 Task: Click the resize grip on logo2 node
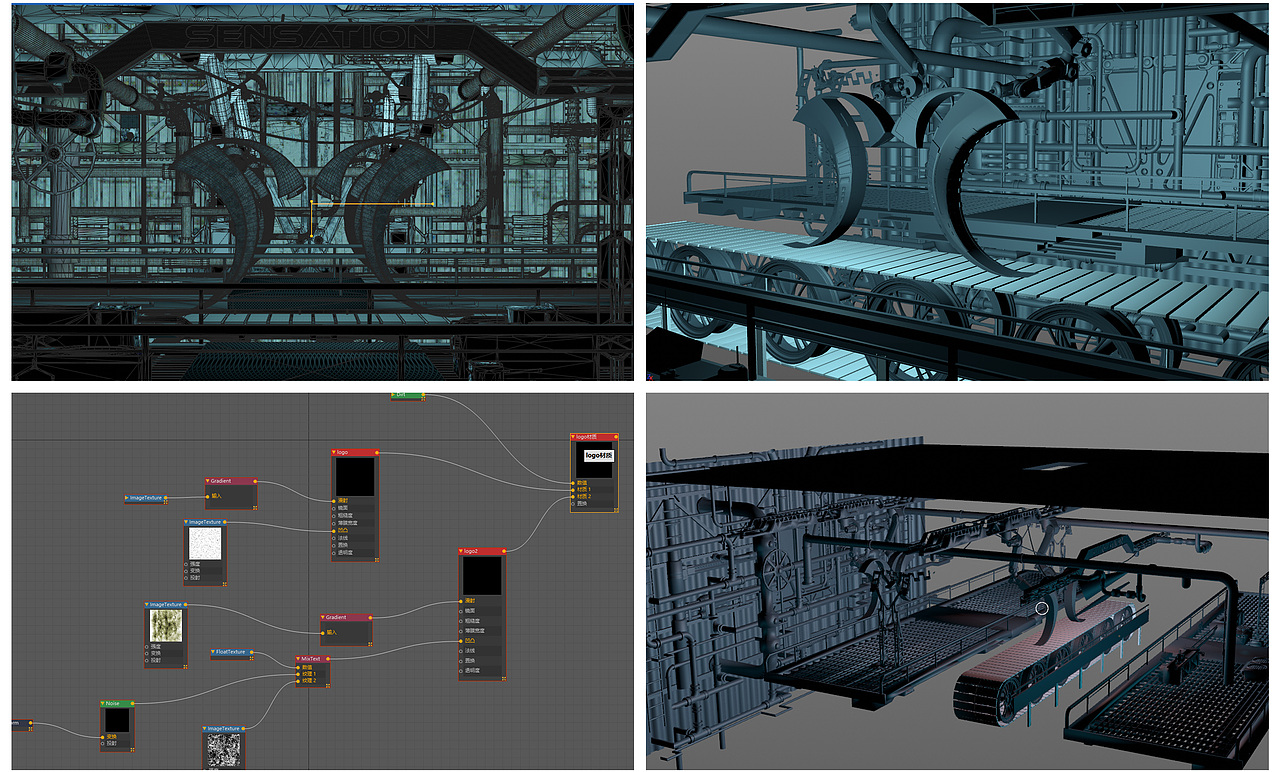coord(504,678)
